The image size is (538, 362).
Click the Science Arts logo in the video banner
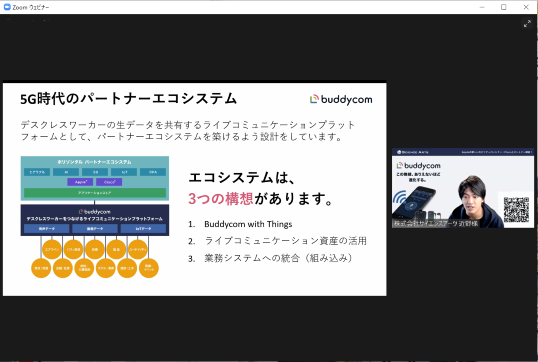coord(413,152)
